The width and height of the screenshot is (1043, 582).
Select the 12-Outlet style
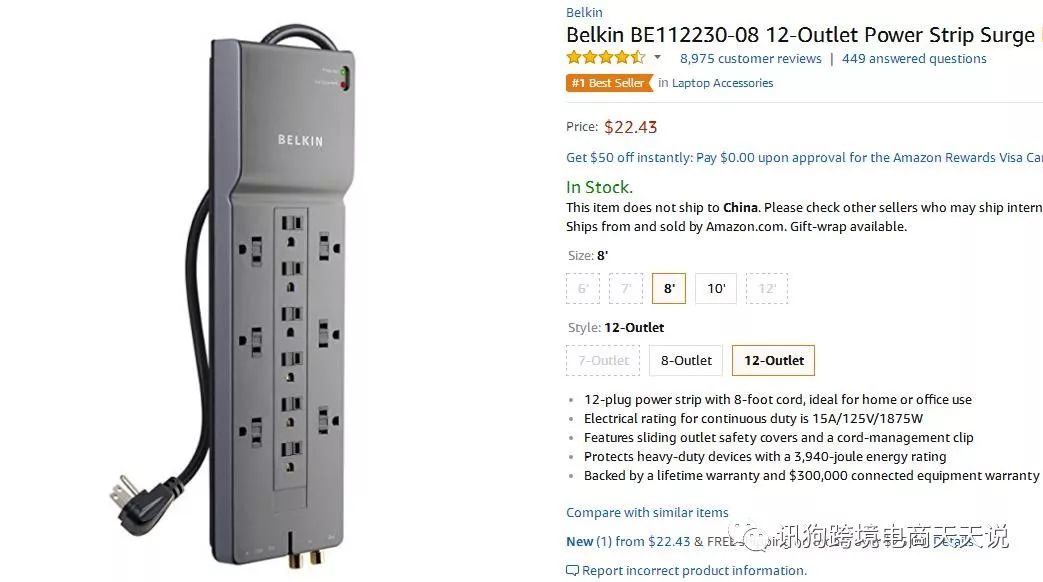(x=773, y=360)
